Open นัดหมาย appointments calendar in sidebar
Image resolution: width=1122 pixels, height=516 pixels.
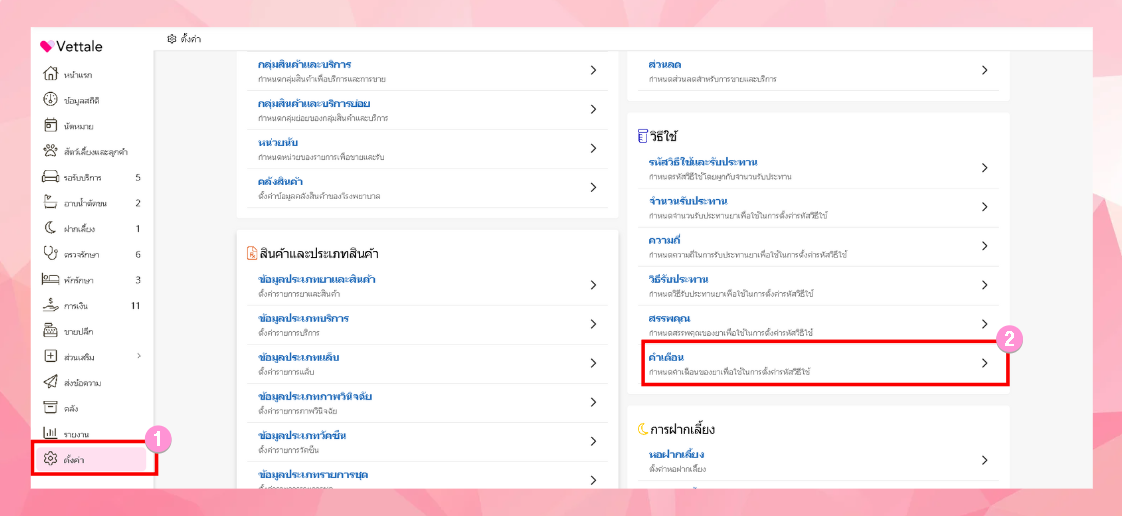(69, 126)
